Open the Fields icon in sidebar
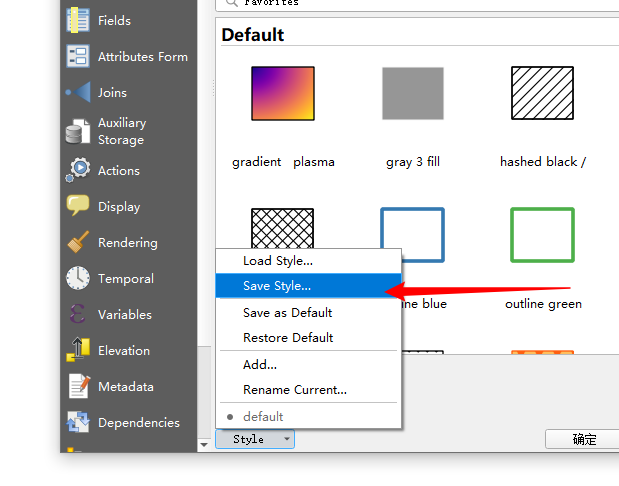The height and width of the screenshot is (486, 619). pos(78,20)
